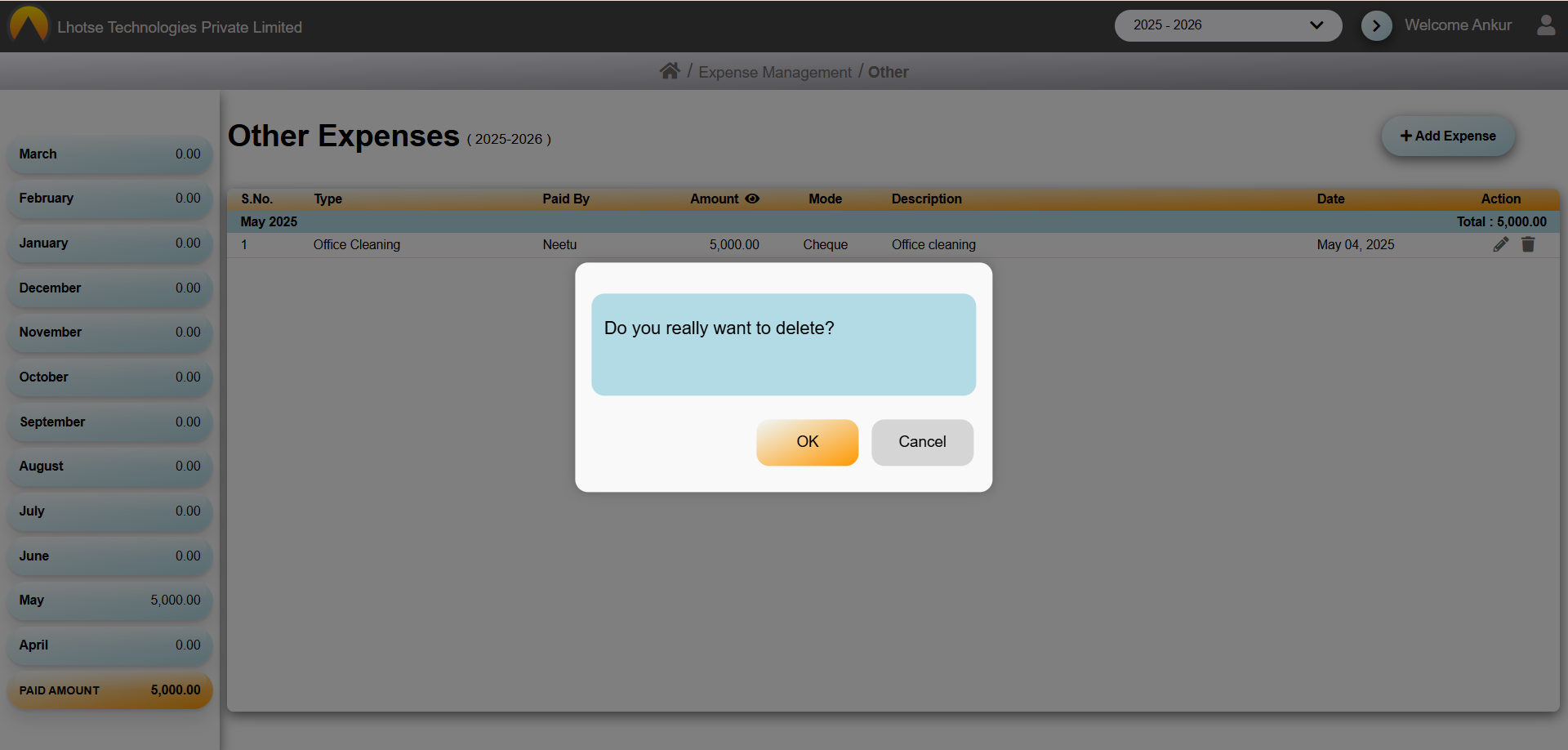Toggle amount visibility eye icon
The image size is (1568, 750).
[752, 199]
